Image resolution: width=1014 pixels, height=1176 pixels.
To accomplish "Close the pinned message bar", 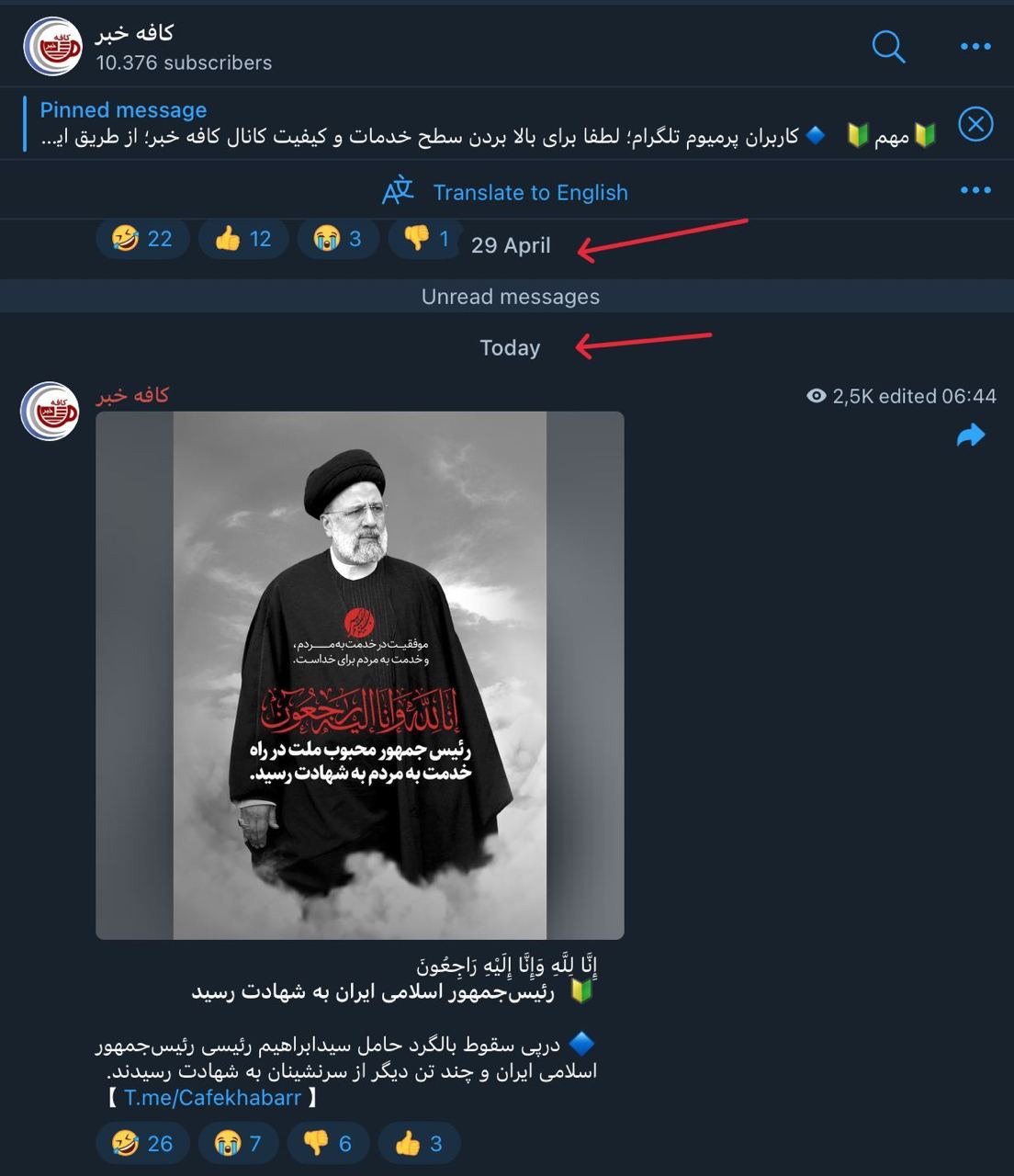I will [975, 123].
